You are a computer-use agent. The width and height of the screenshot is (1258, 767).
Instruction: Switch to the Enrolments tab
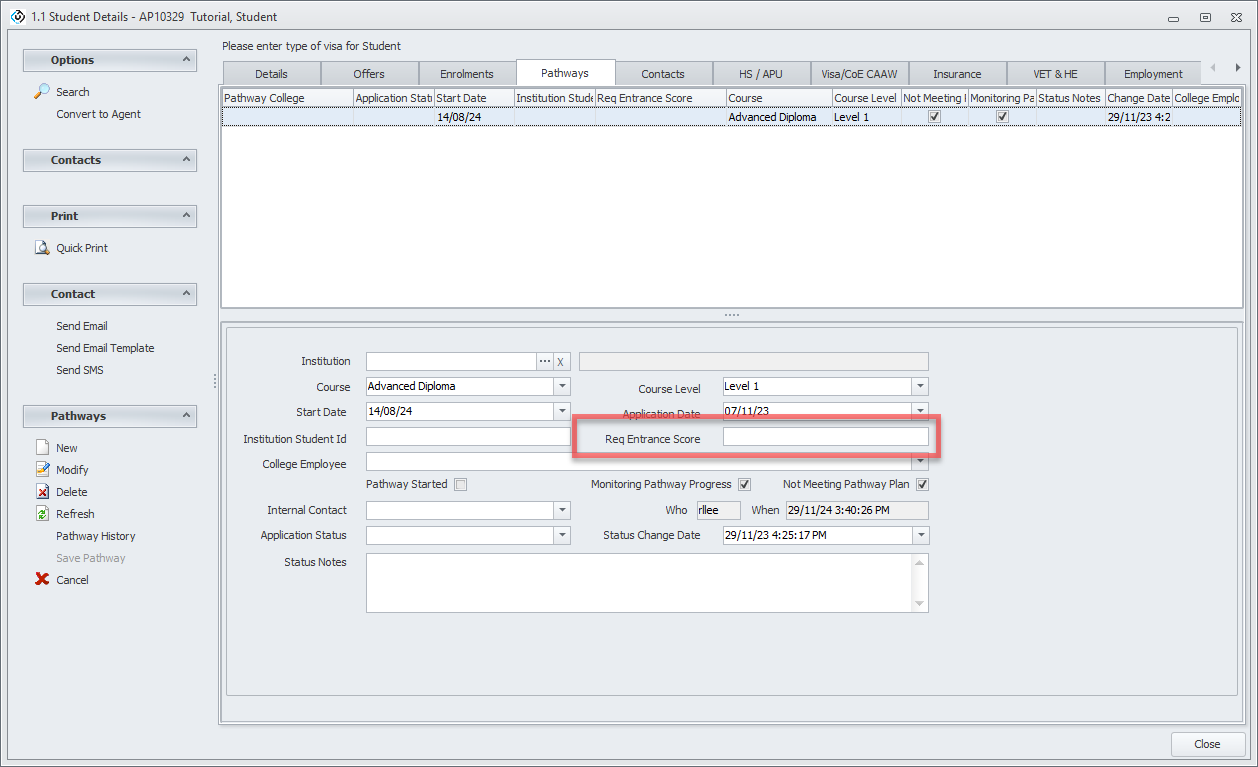[x=467, y=74]
